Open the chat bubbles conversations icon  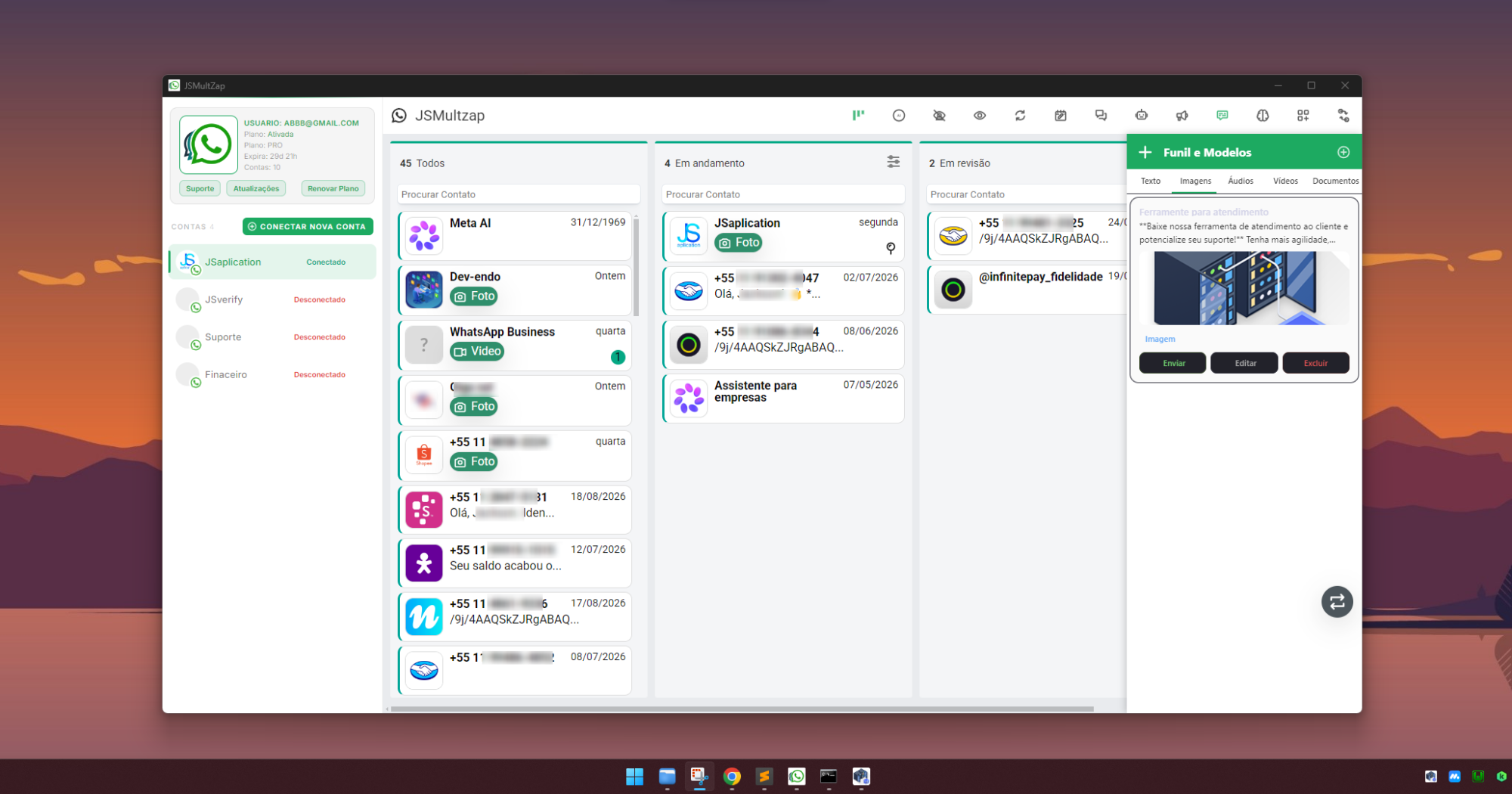coord(1101,115)
